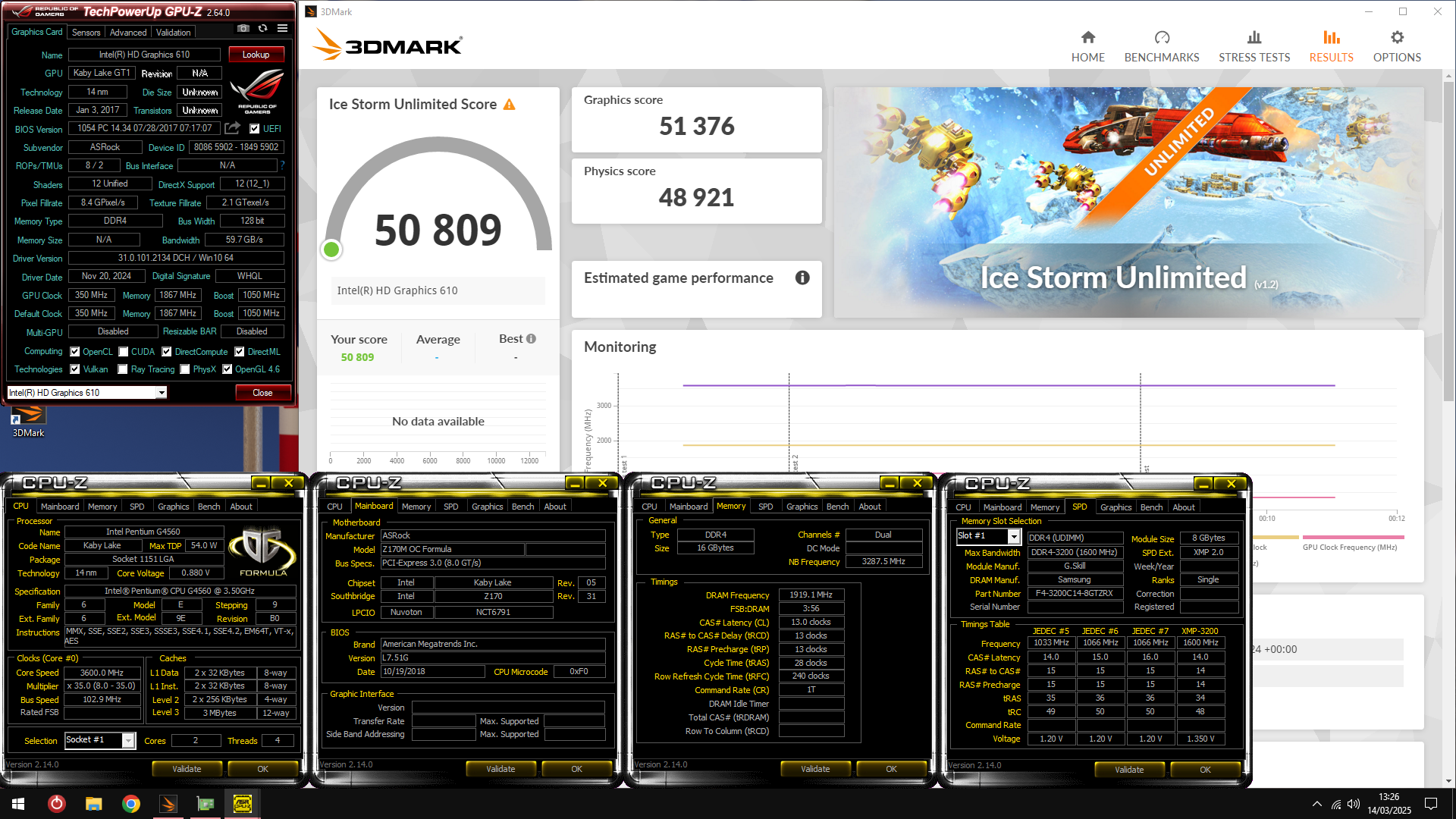Toggle the Ray Tracing checkbox
Screen dimensions: 1456x819
tap(123, 369)
